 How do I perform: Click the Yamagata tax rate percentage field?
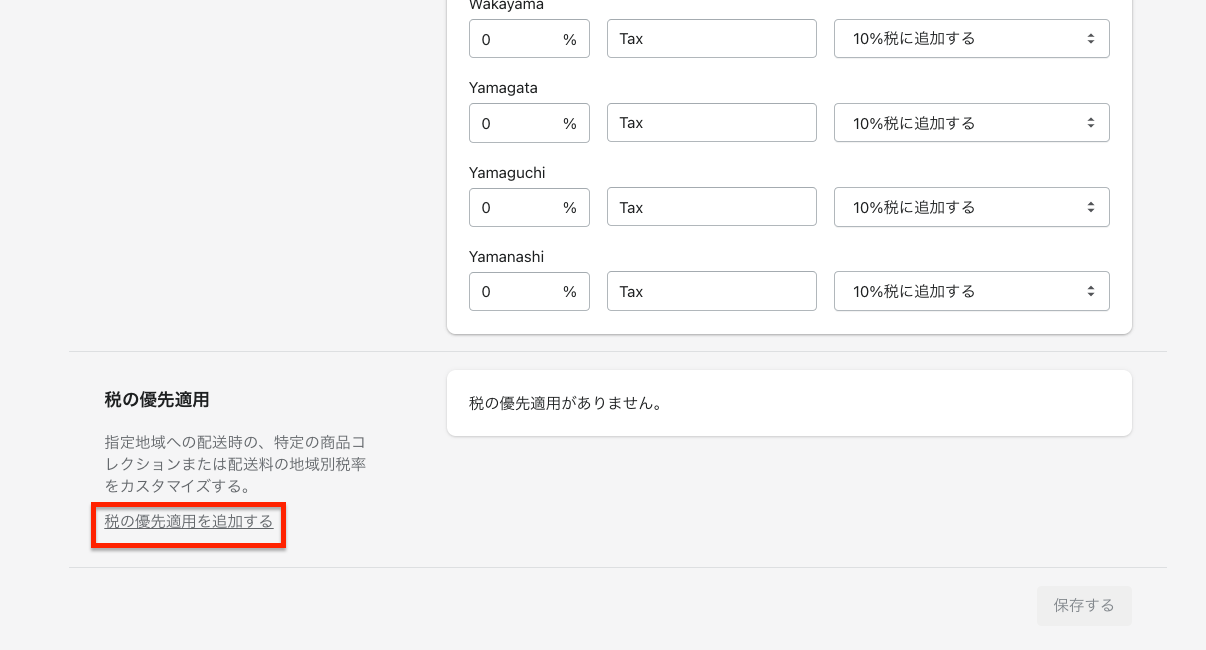point(529,123)
